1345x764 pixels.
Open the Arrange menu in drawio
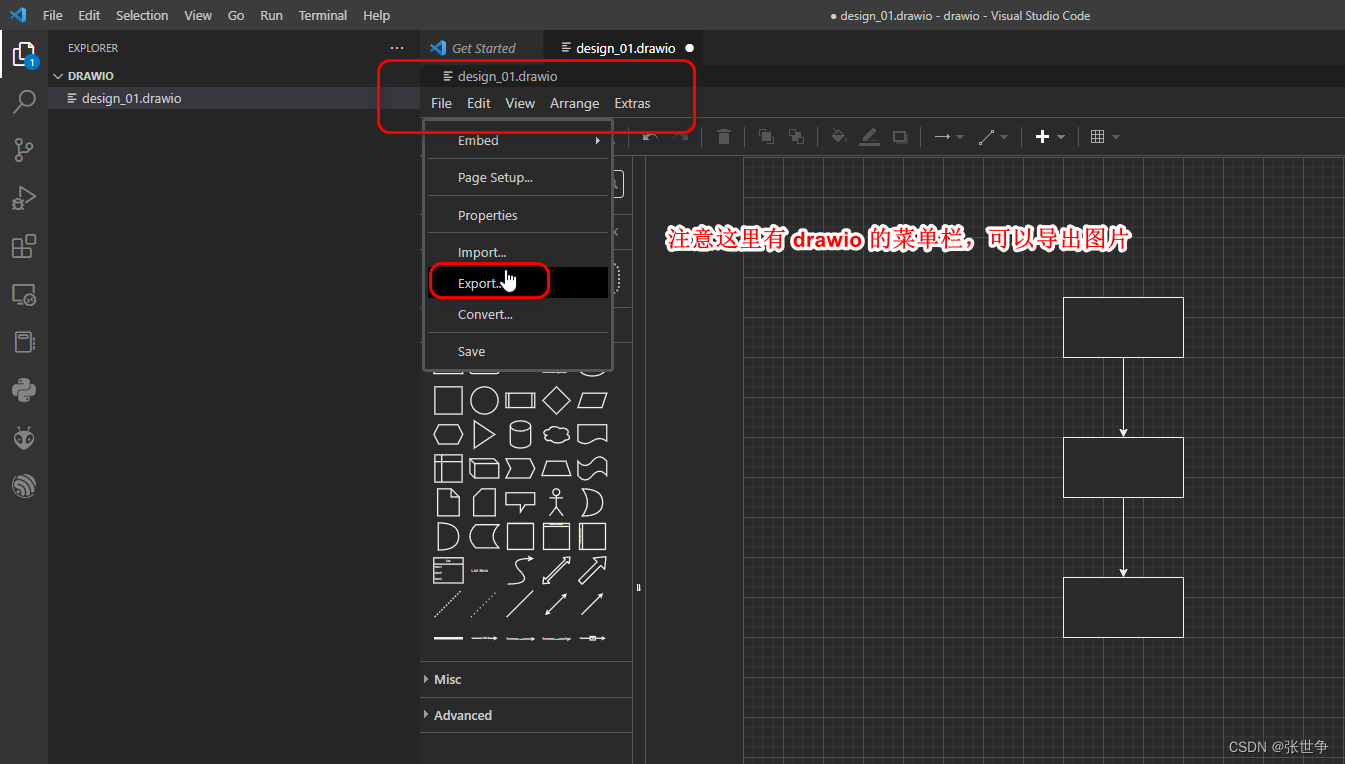tap(574, 103)
